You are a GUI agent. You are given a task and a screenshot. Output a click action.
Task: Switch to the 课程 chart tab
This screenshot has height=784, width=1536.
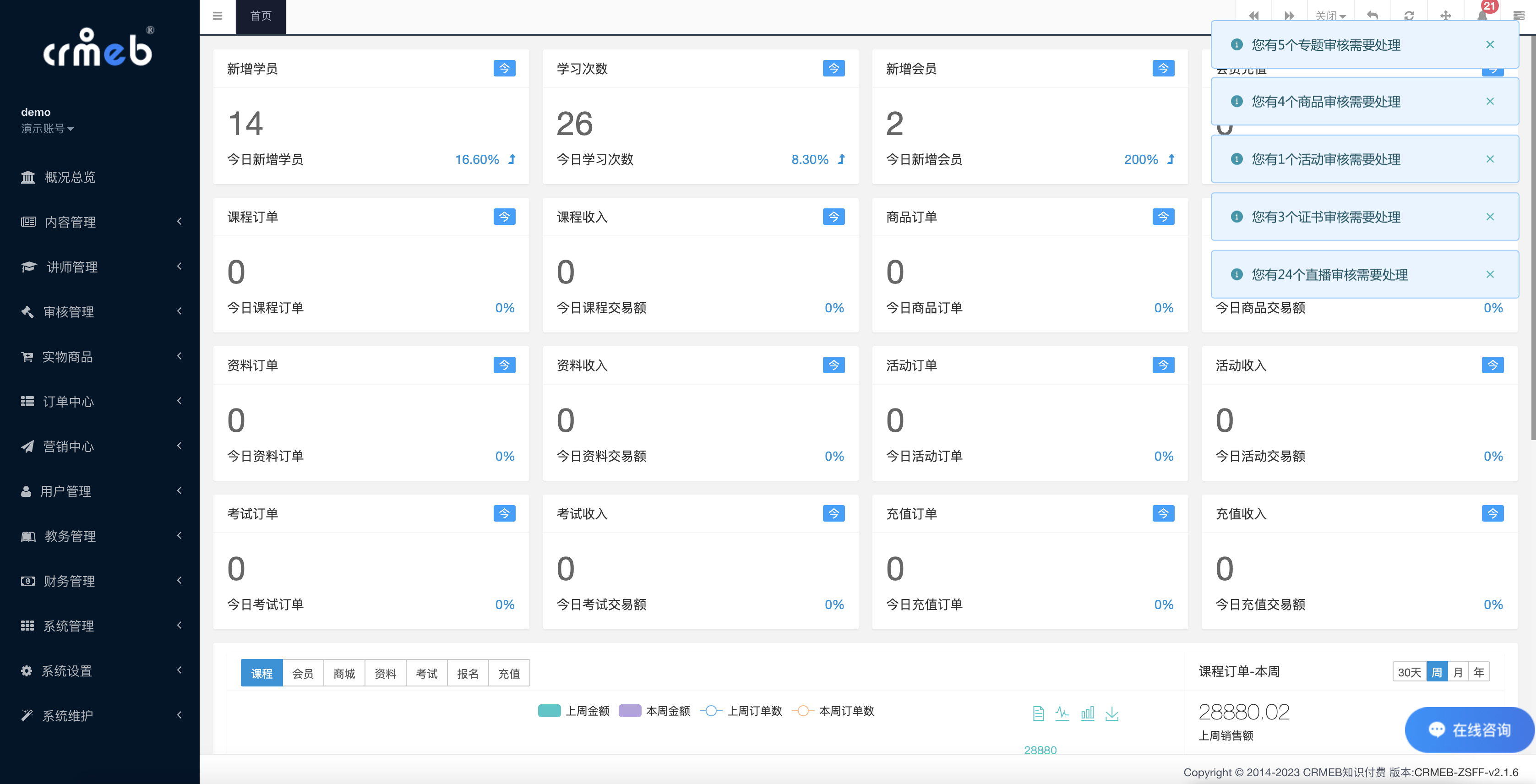click(262, 674)
